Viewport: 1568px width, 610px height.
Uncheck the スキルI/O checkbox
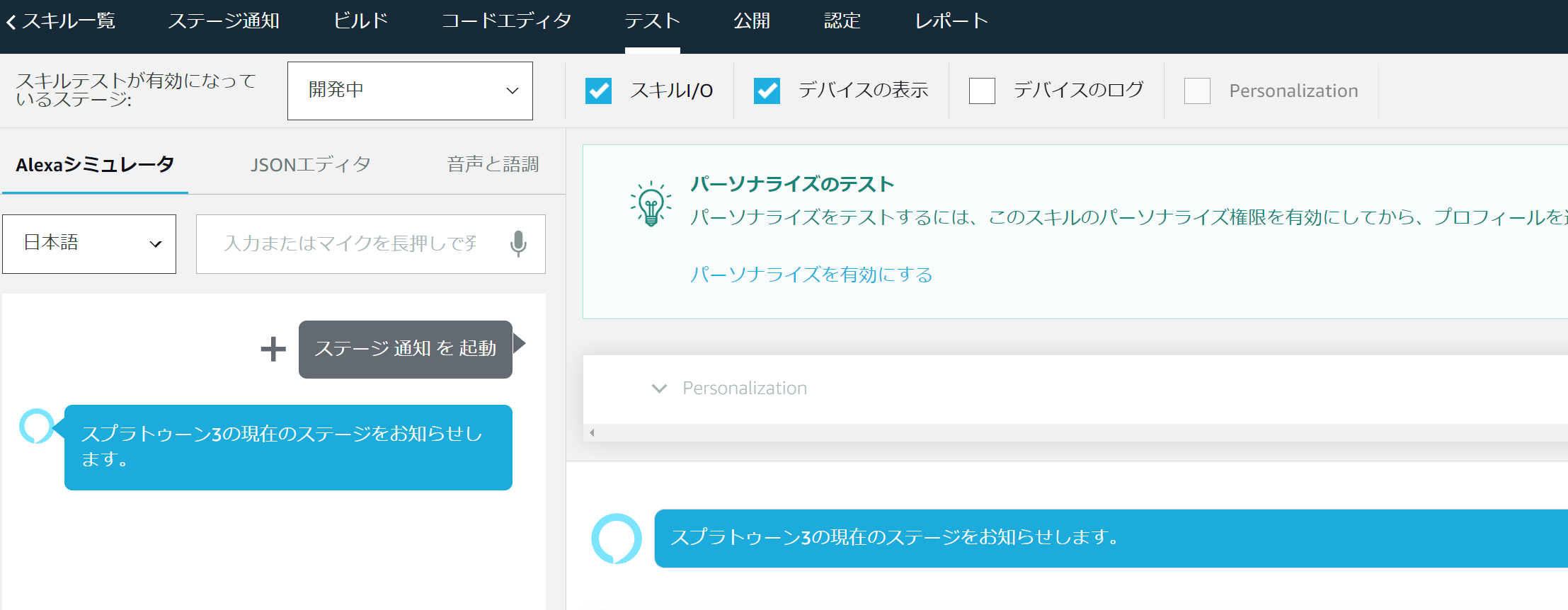coord(598,91)
